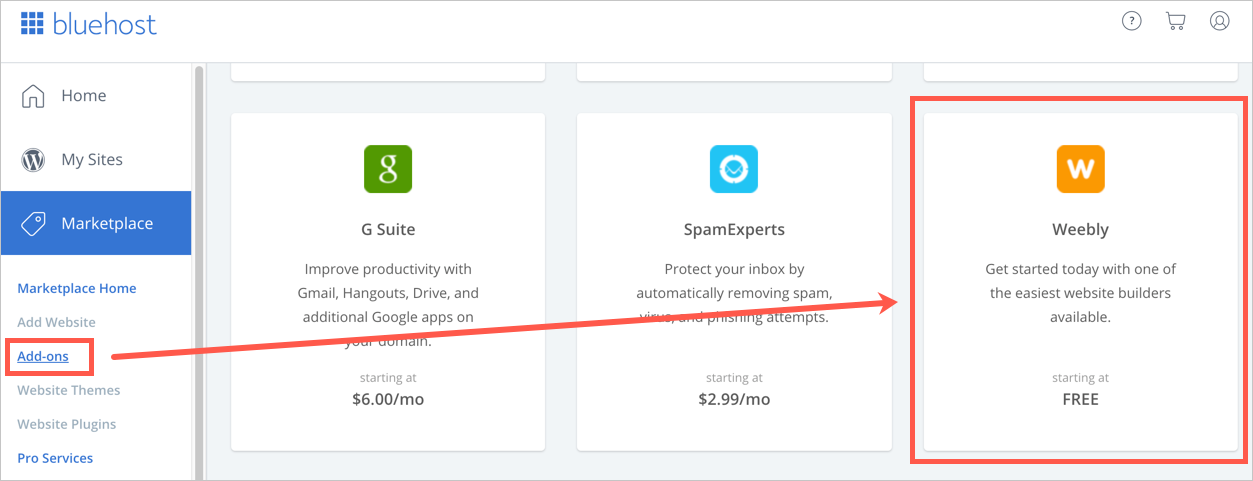Select the Marketplace sidebar item
Screen dimensions: 1253x481
pos(107,223)
